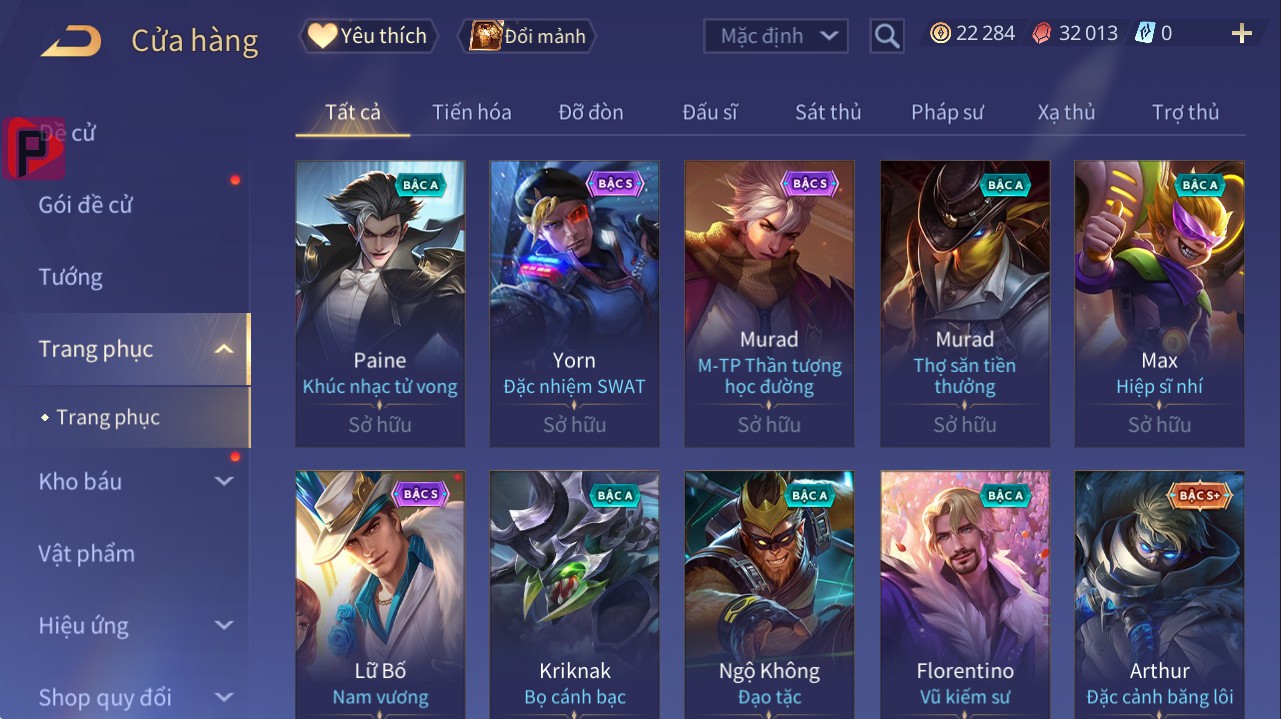Go back using the golden return arrow

tap(70, 41)
